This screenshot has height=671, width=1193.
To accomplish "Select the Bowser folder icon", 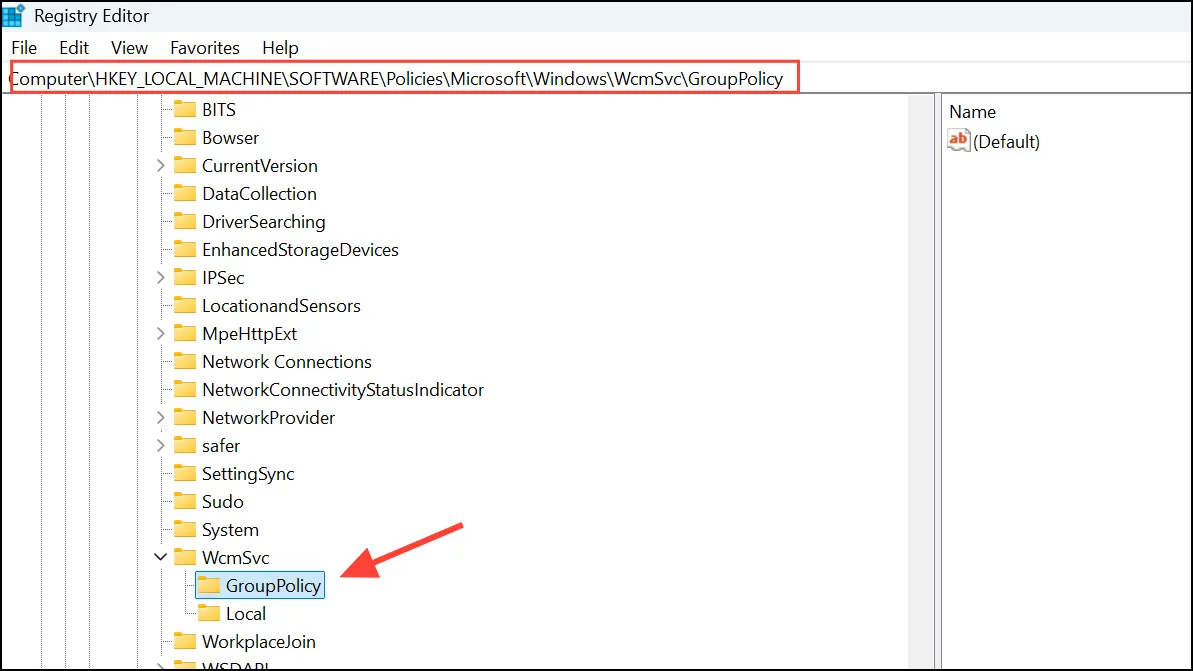I will tap(185, 137).
